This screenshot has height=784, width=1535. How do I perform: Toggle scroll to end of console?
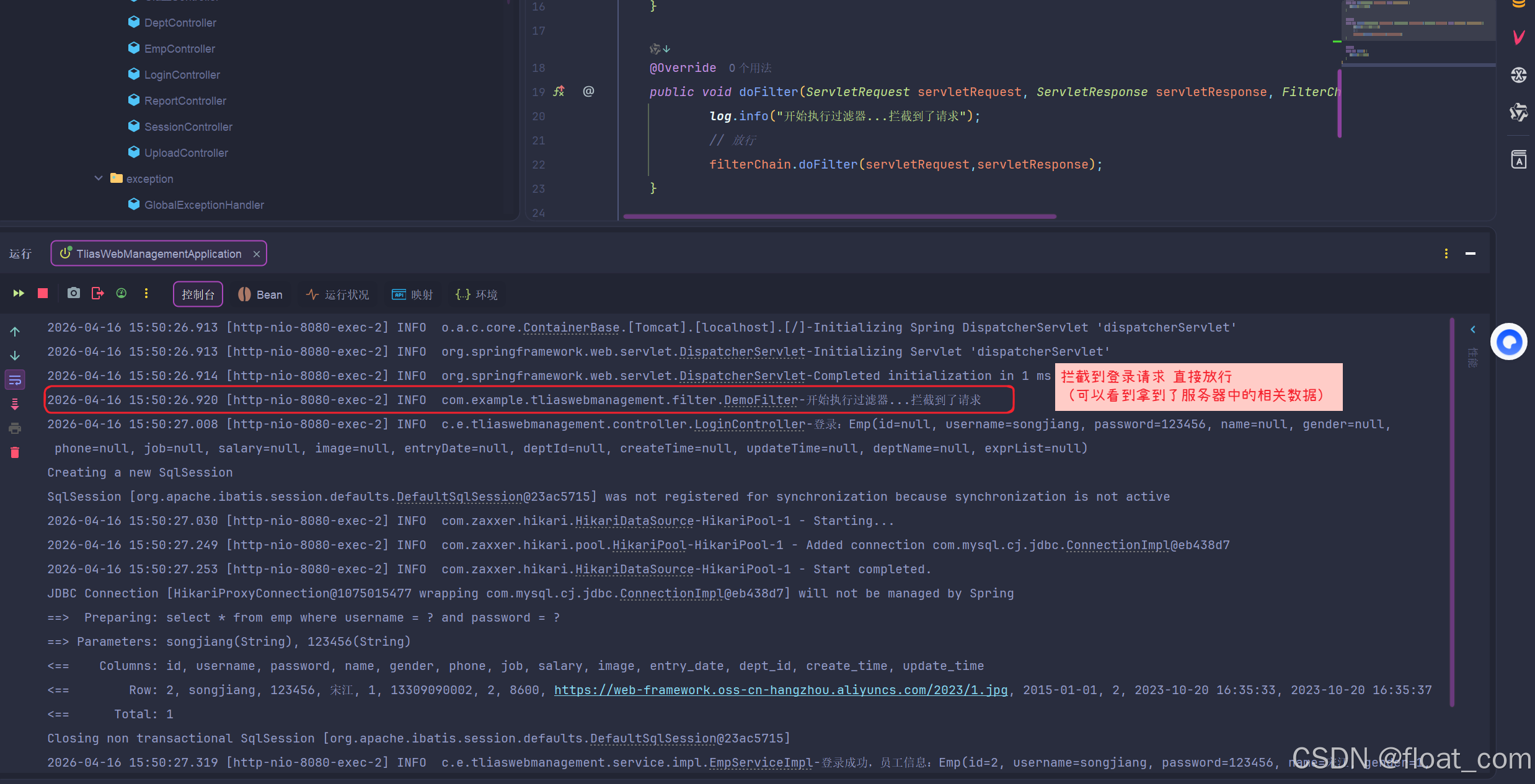coord(15,404)
